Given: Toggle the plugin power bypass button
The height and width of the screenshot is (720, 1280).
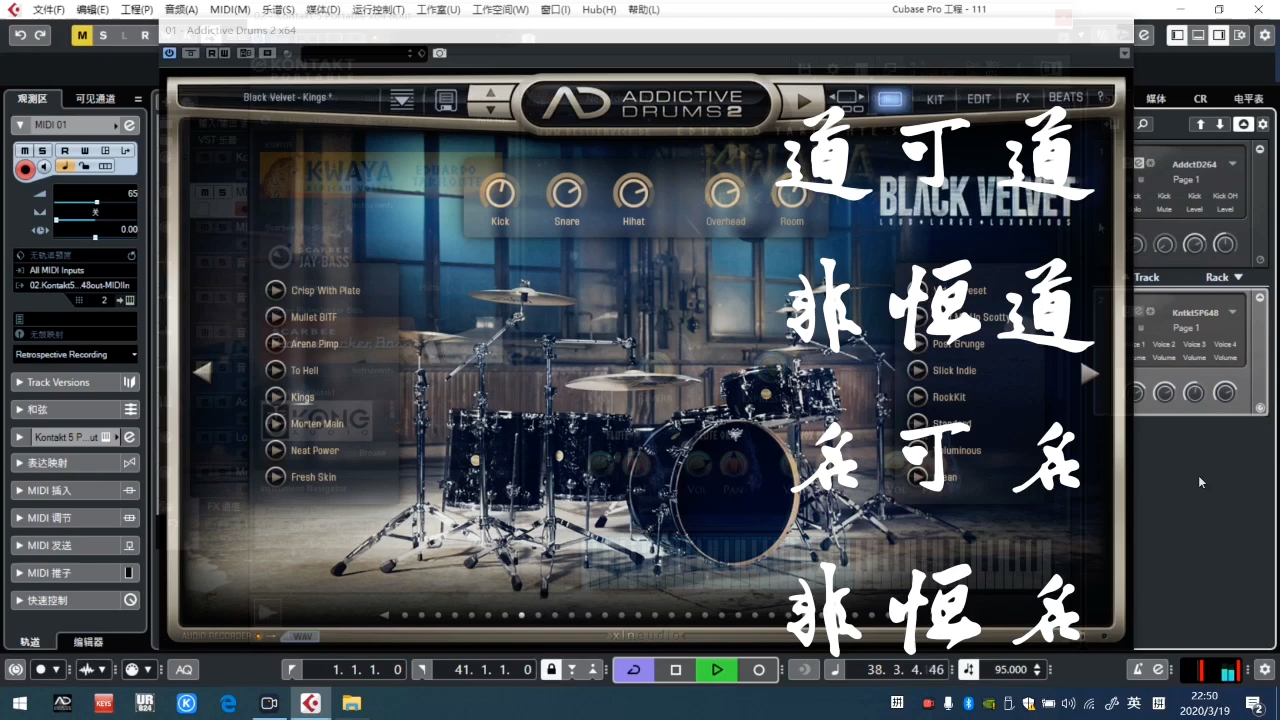Looking at the screenshot, I should [169, 53].
